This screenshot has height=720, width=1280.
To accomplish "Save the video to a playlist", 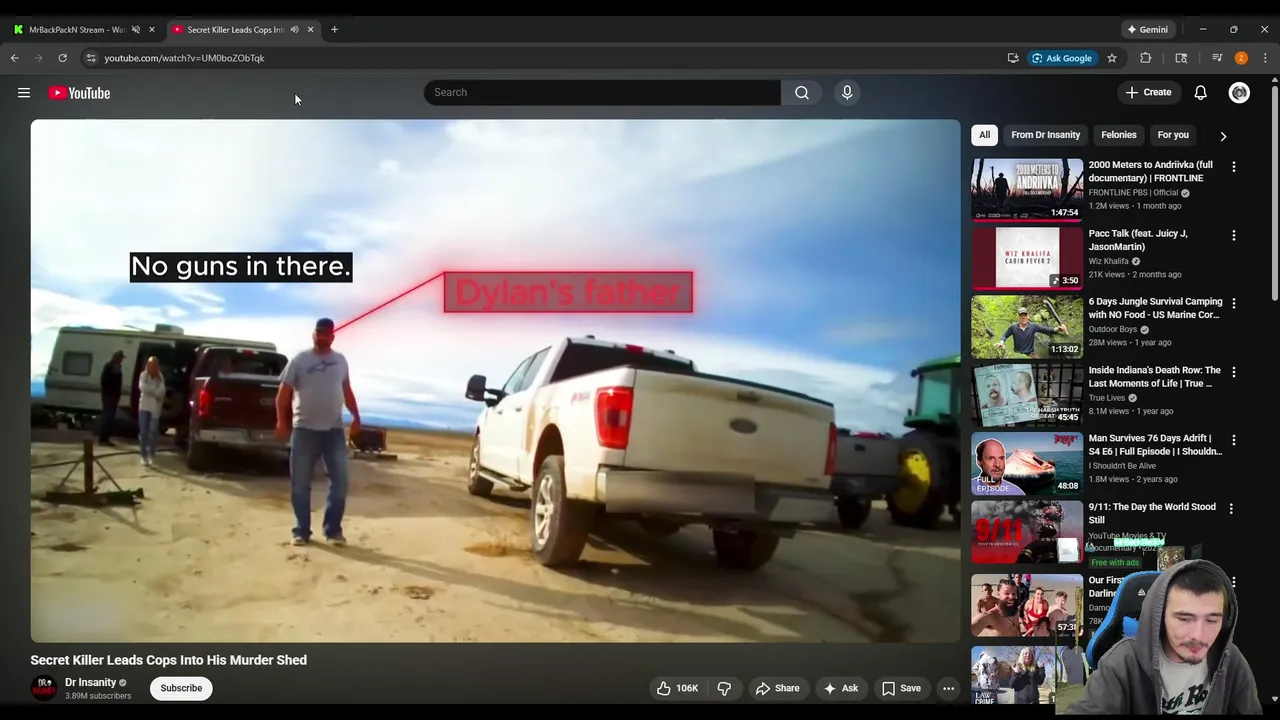I will [901, 688].
